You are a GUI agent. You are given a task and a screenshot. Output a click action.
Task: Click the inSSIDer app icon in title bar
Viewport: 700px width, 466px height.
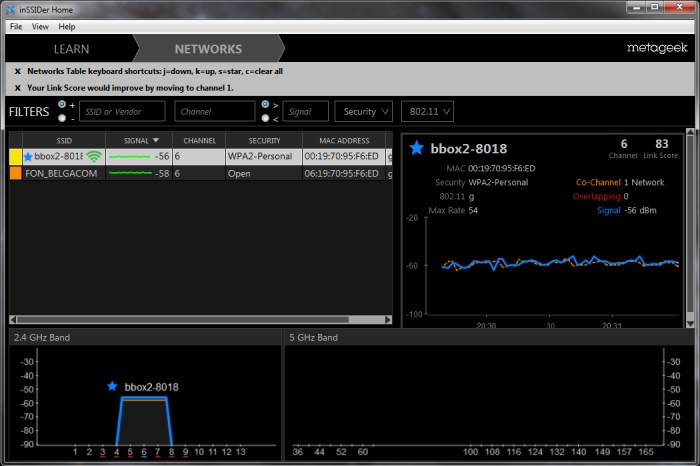coord(11,9)
